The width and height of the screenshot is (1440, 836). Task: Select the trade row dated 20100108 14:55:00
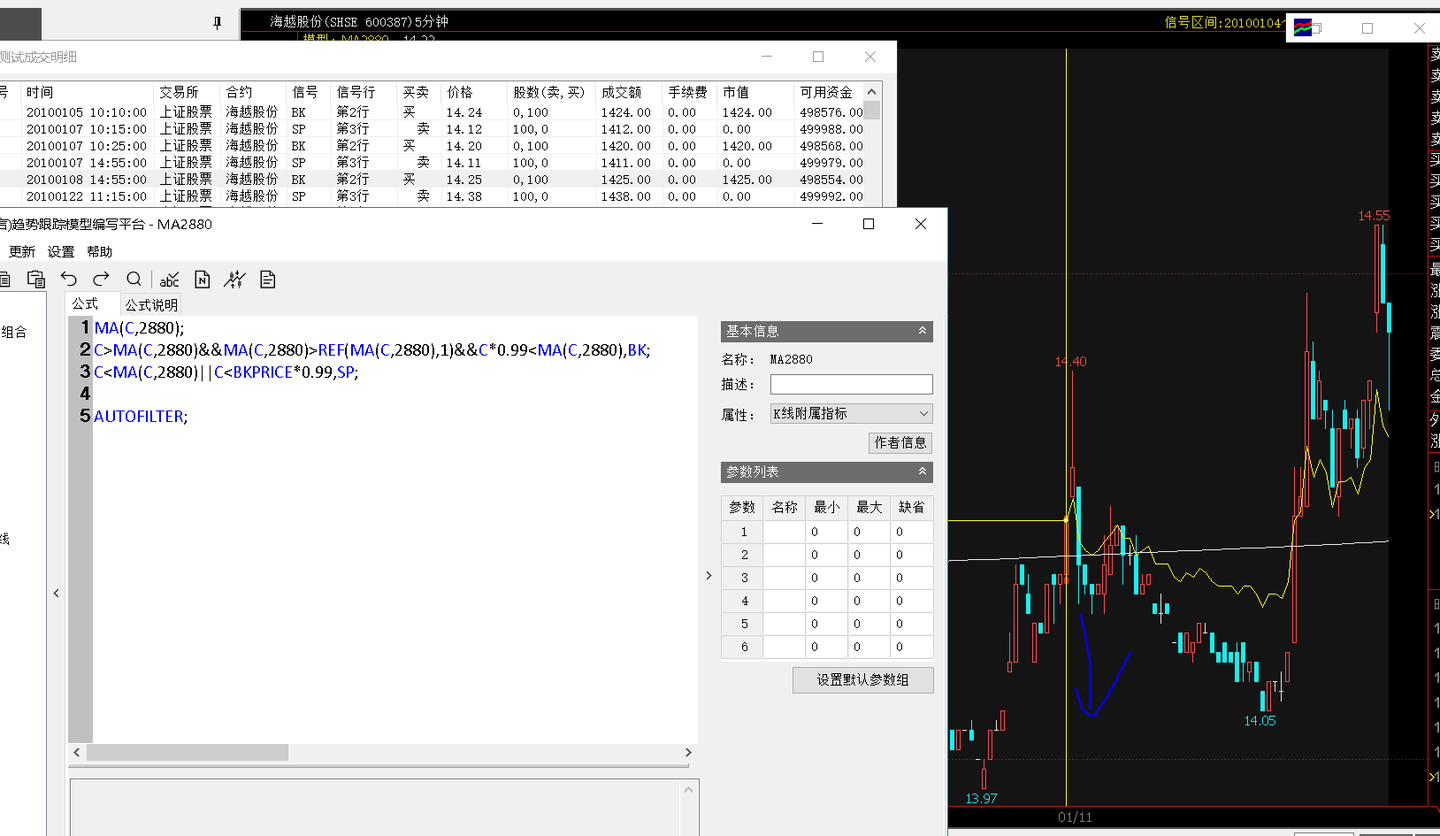point(431,180)
